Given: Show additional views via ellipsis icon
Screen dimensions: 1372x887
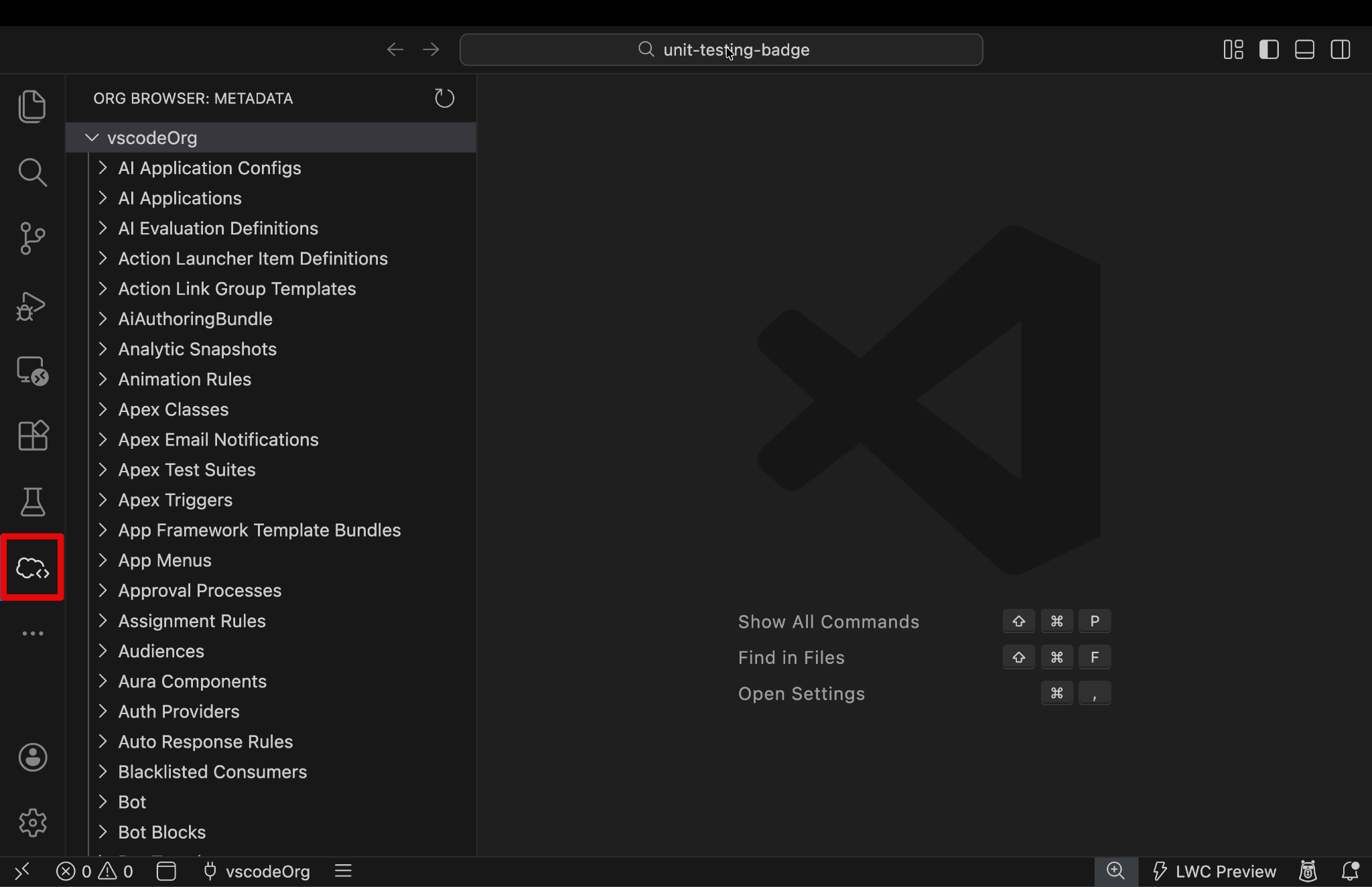Looking at the screenshot, I should (32, 633).
